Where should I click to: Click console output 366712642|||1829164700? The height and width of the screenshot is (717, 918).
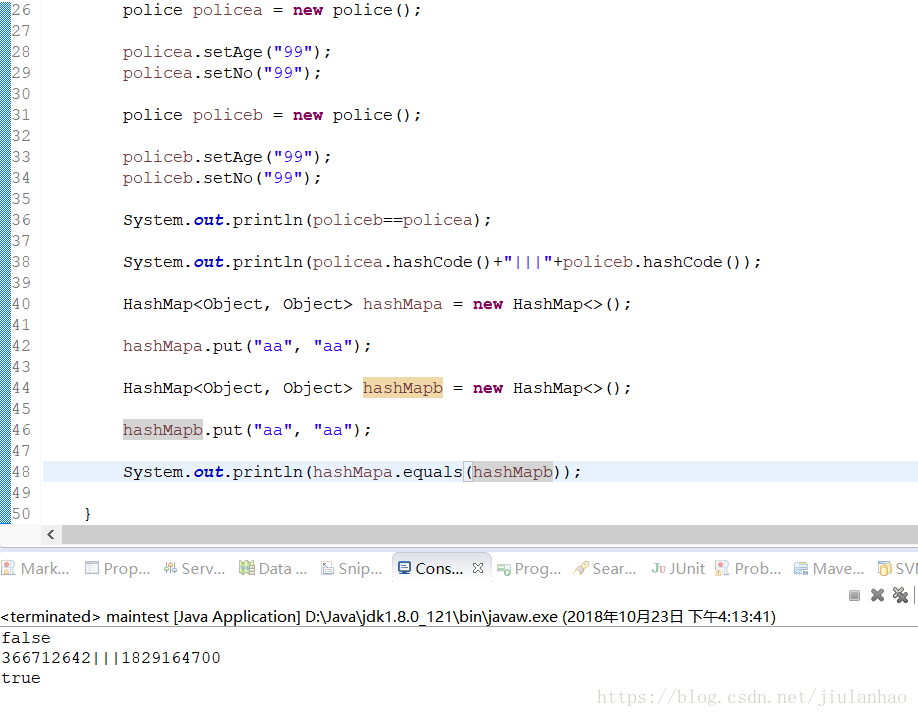[111, 658]
